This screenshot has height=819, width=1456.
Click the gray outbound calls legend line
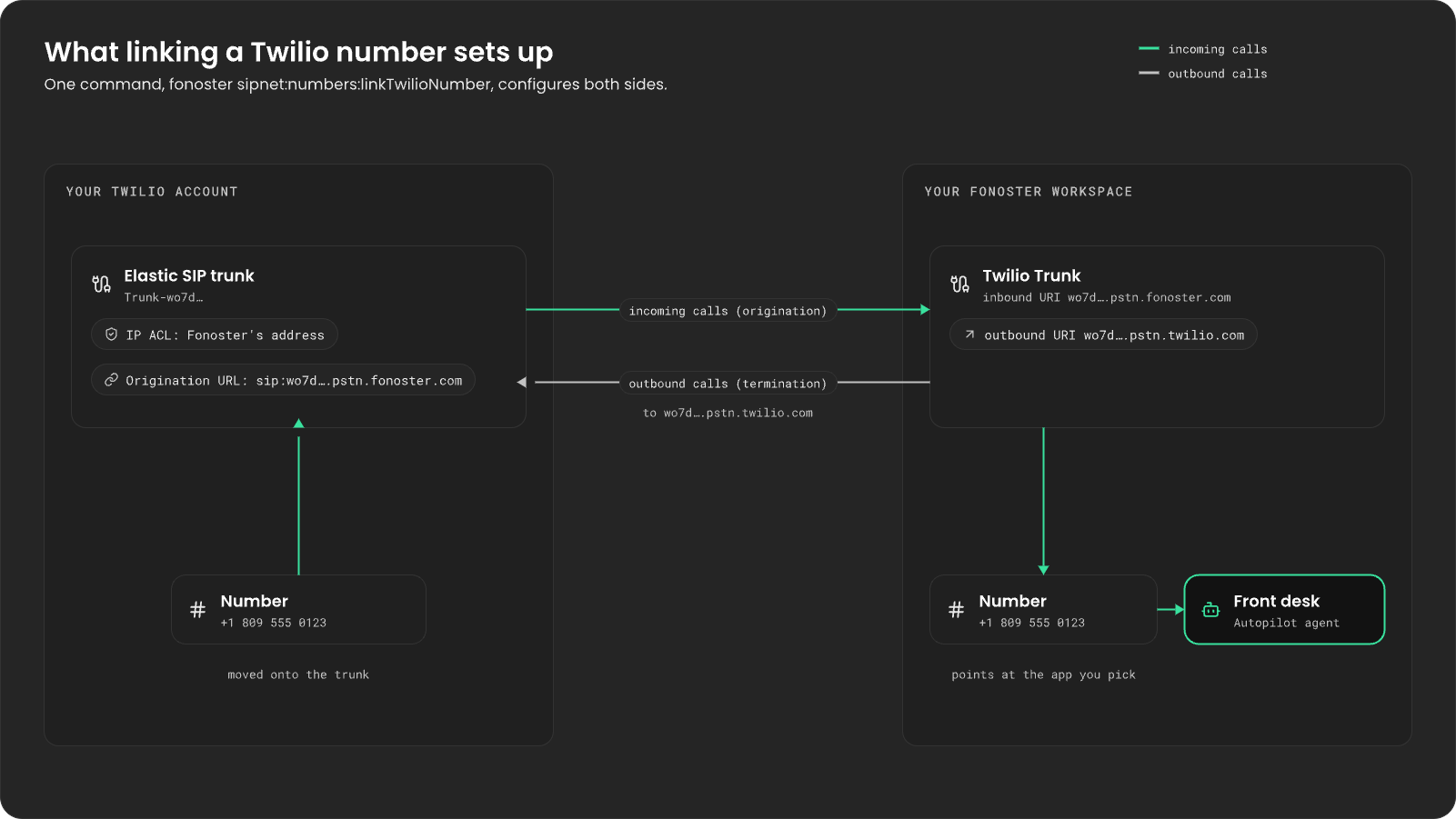tap(1149, 73)
